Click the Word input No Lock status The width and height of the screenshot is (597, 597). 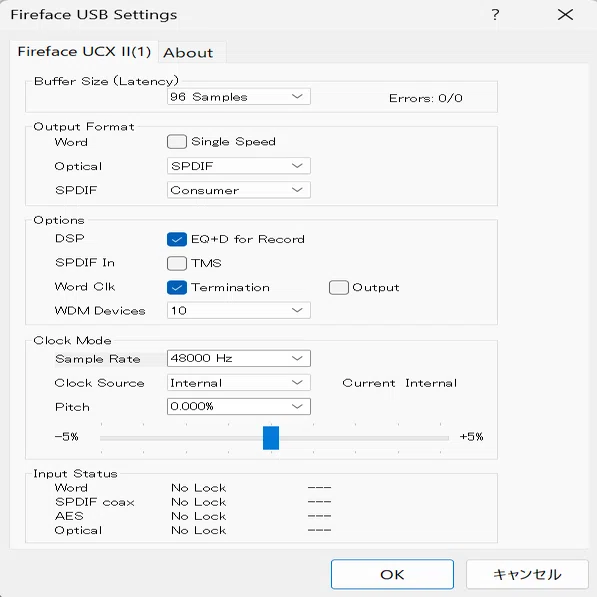click(199, 488)
